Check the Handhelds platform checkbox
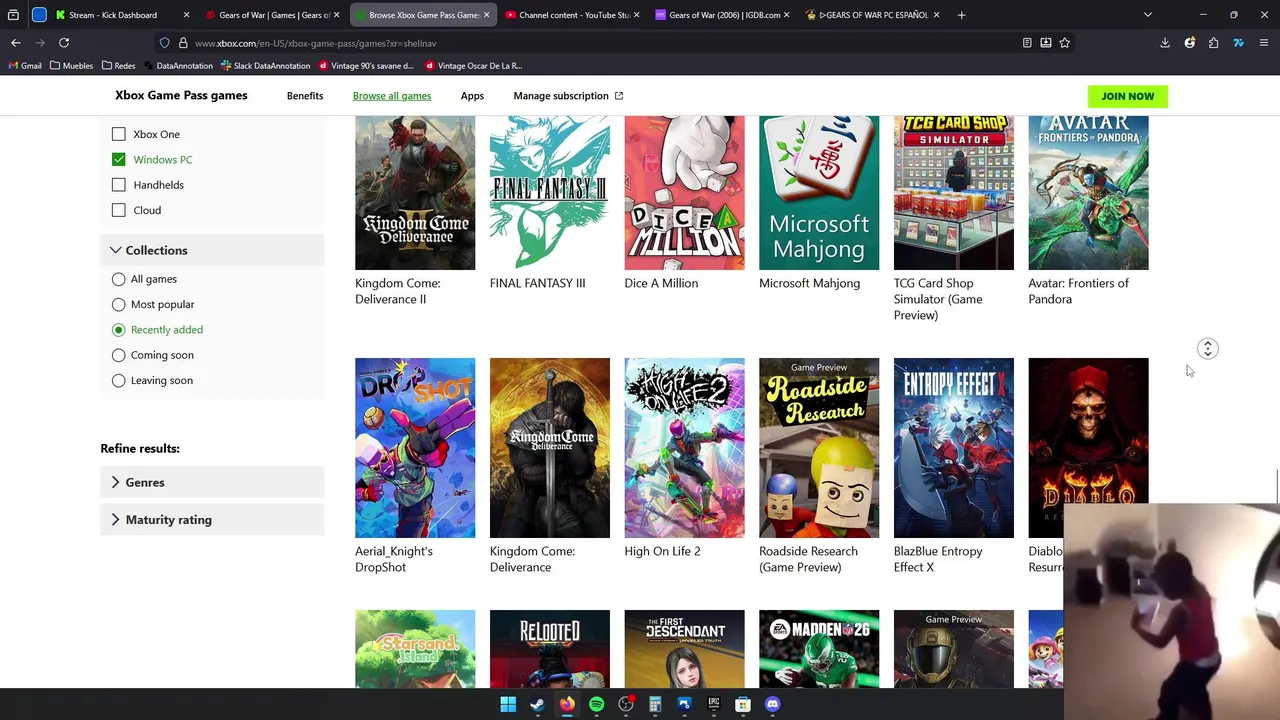Image resolution: width=1280 pixels, height=720 pixels. 119,185
